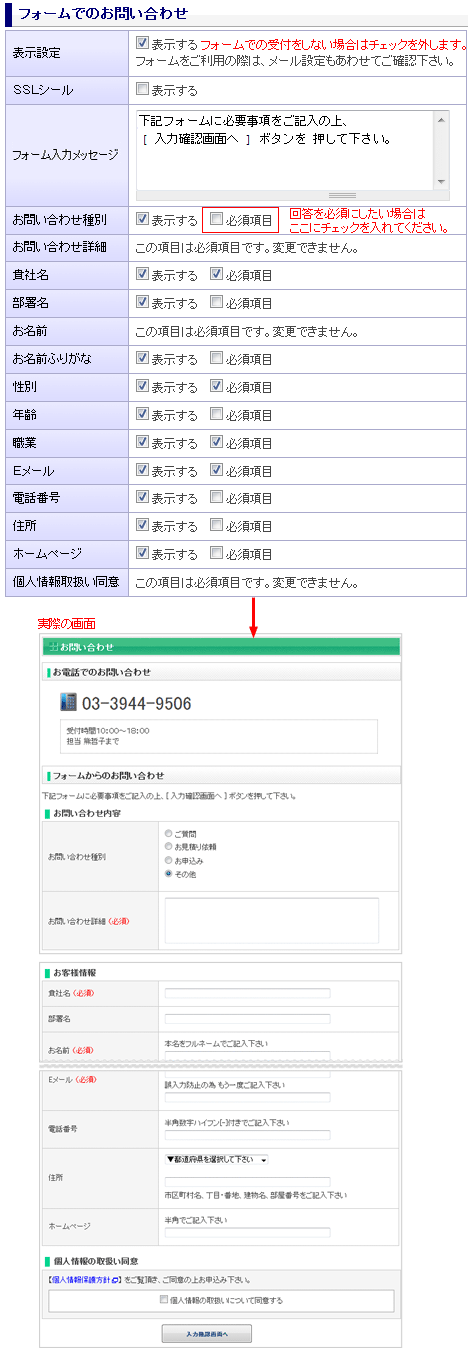Select the ご質問 radio button in preview
Image resolution: width=476 pixels, height=1354 pixels.
pyautogui.click(x=168, y=832)
